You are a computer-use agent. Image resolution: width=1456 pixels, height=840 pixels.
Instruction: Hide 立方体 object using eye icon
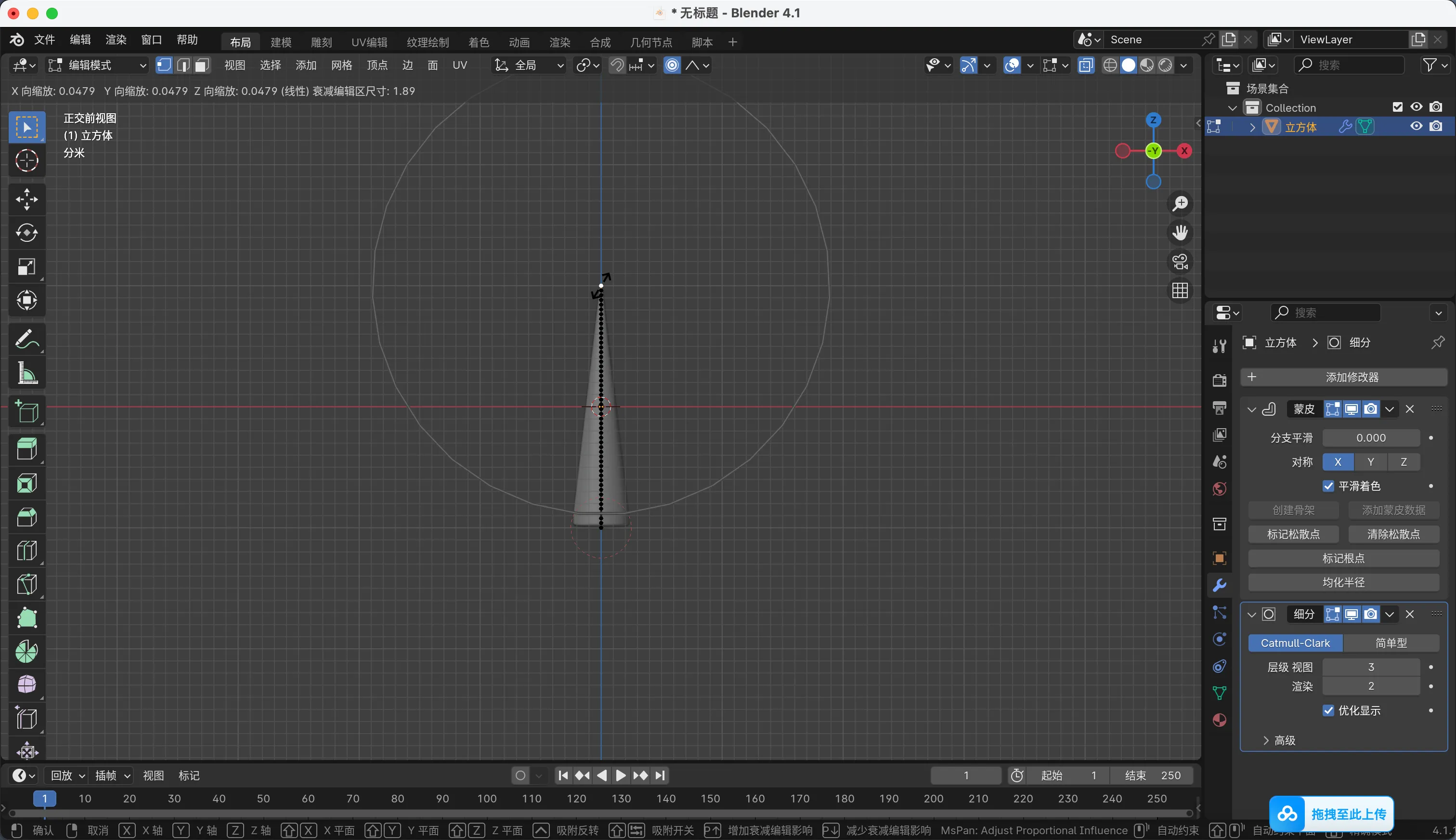[1416, 126]
